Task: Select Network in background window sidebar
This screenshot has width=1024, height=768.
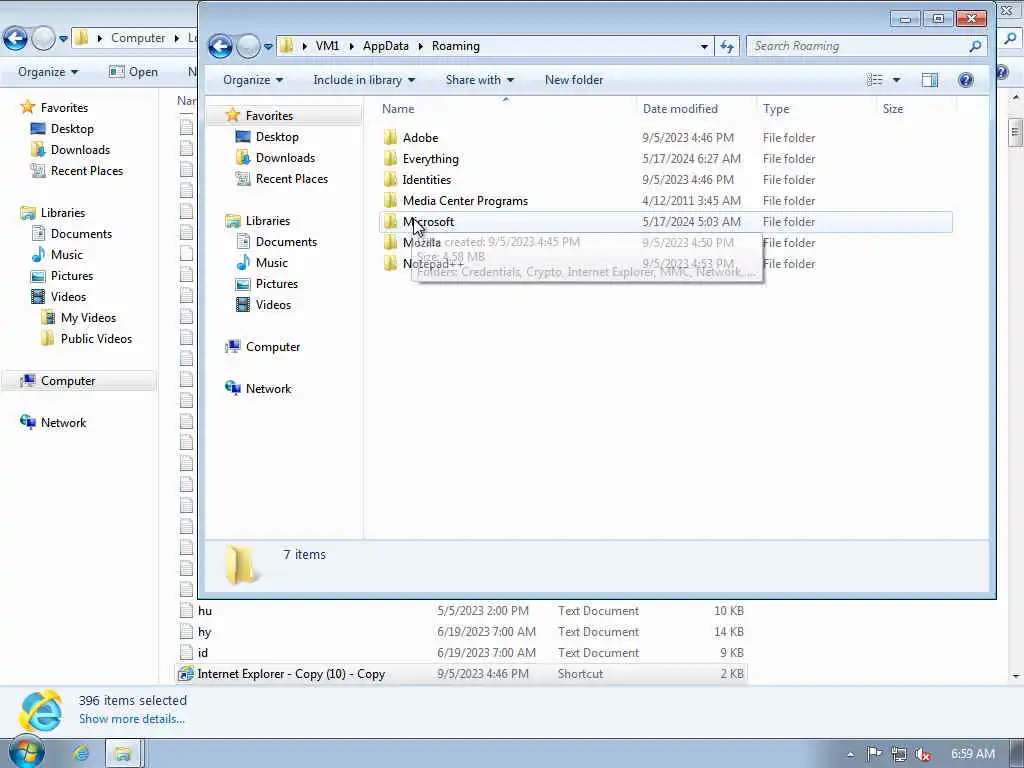Action: click(63, 423)
